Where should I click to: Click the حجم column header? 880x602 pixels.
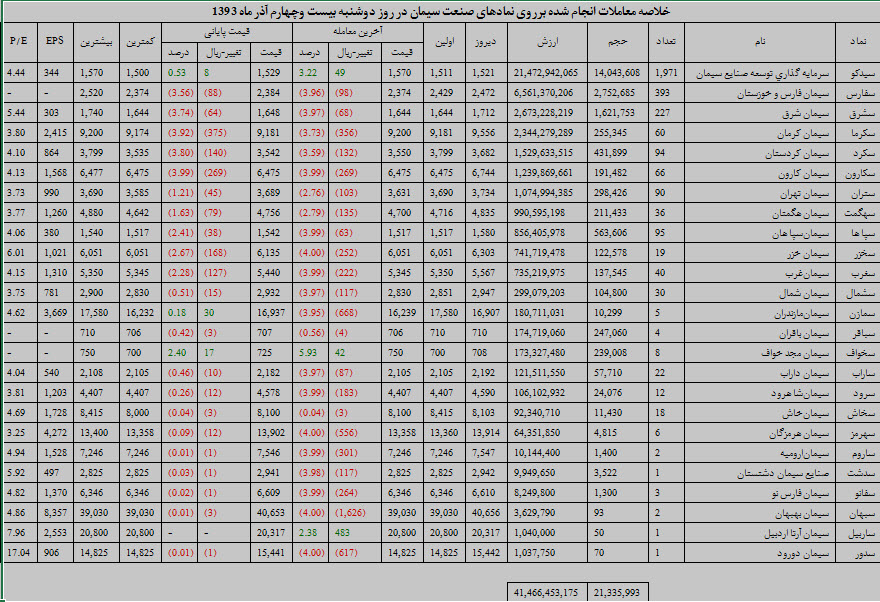click(x=617, y=42)
